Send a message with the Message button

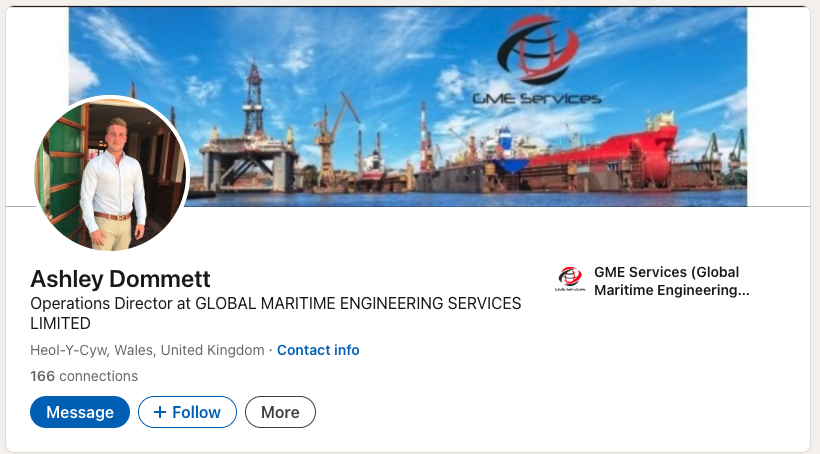pyautogui.click(x=80, y=412)
